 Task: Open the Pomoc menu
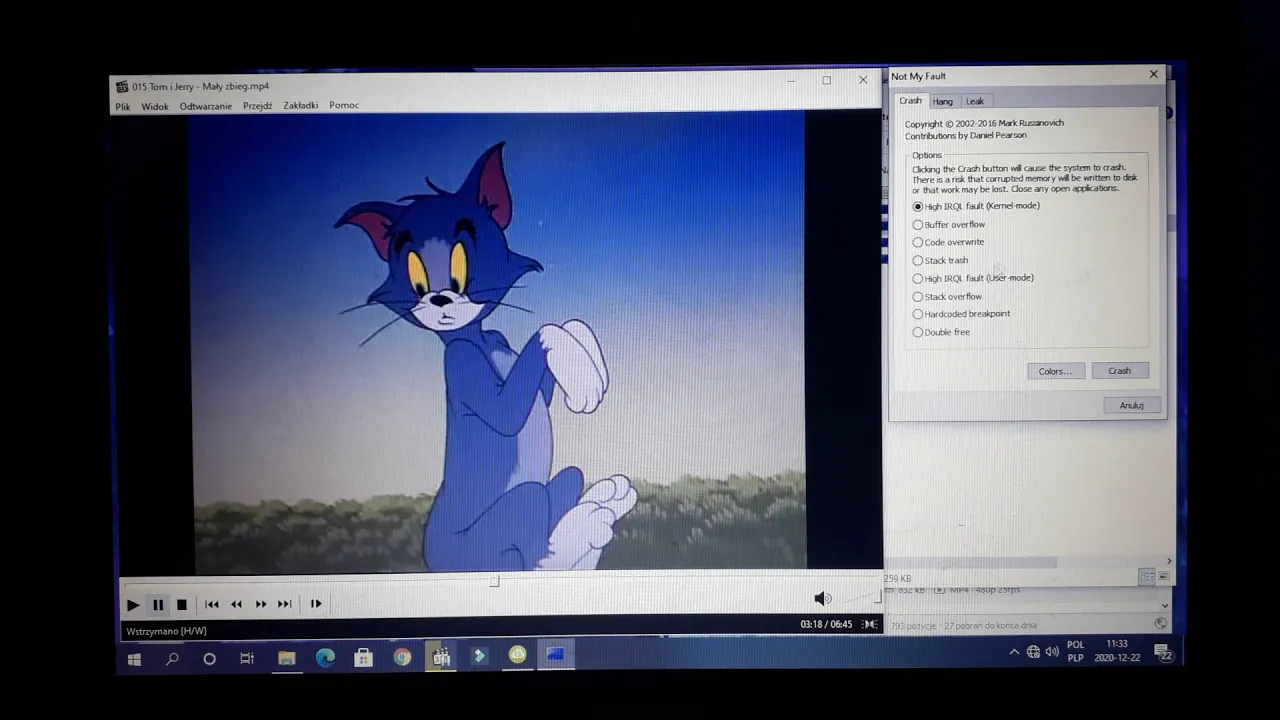344,105
